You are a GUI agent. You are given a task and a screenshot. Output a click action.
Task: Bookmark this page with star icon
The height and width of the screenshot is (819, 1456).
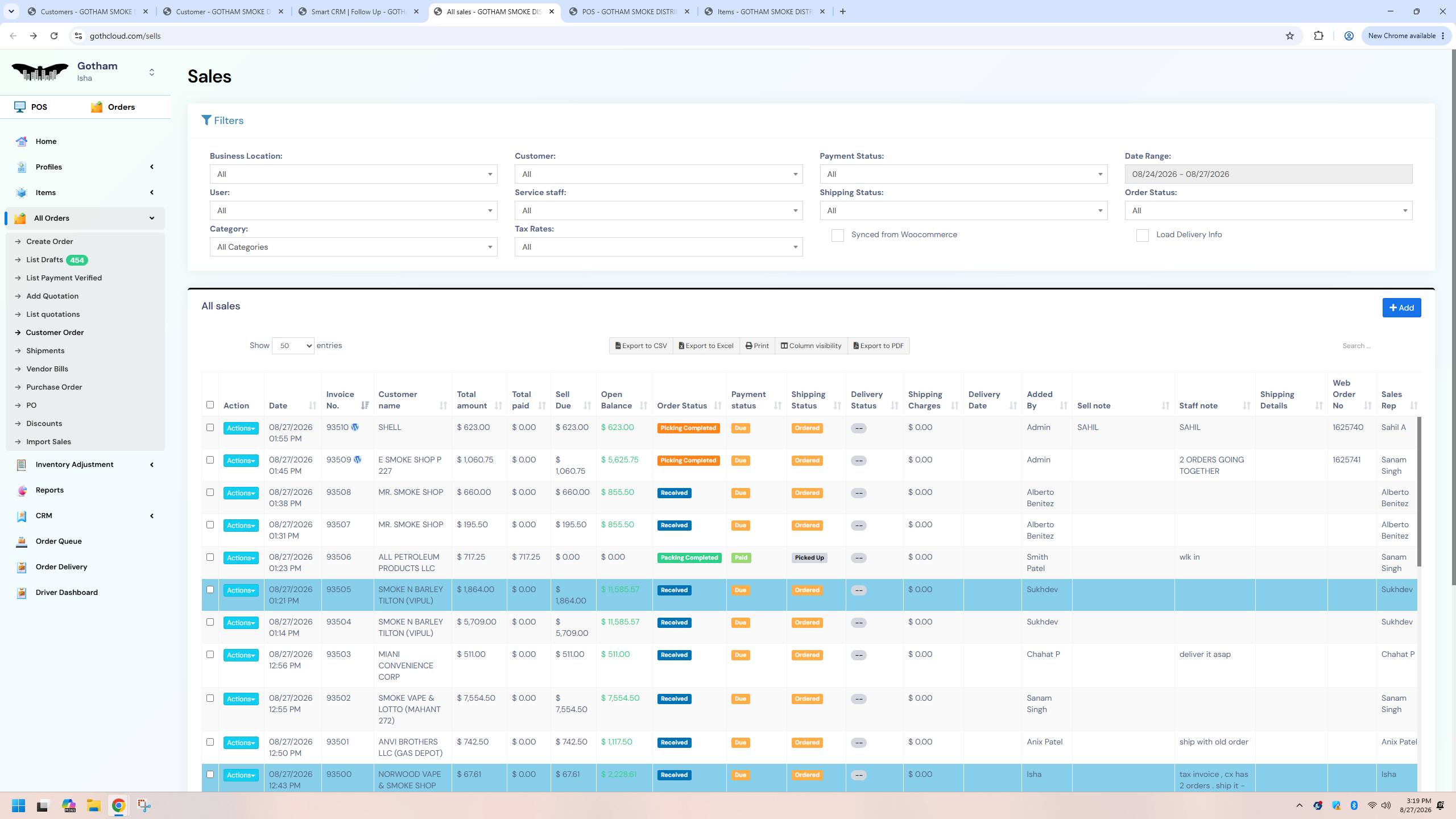(x=1290, y=36)
